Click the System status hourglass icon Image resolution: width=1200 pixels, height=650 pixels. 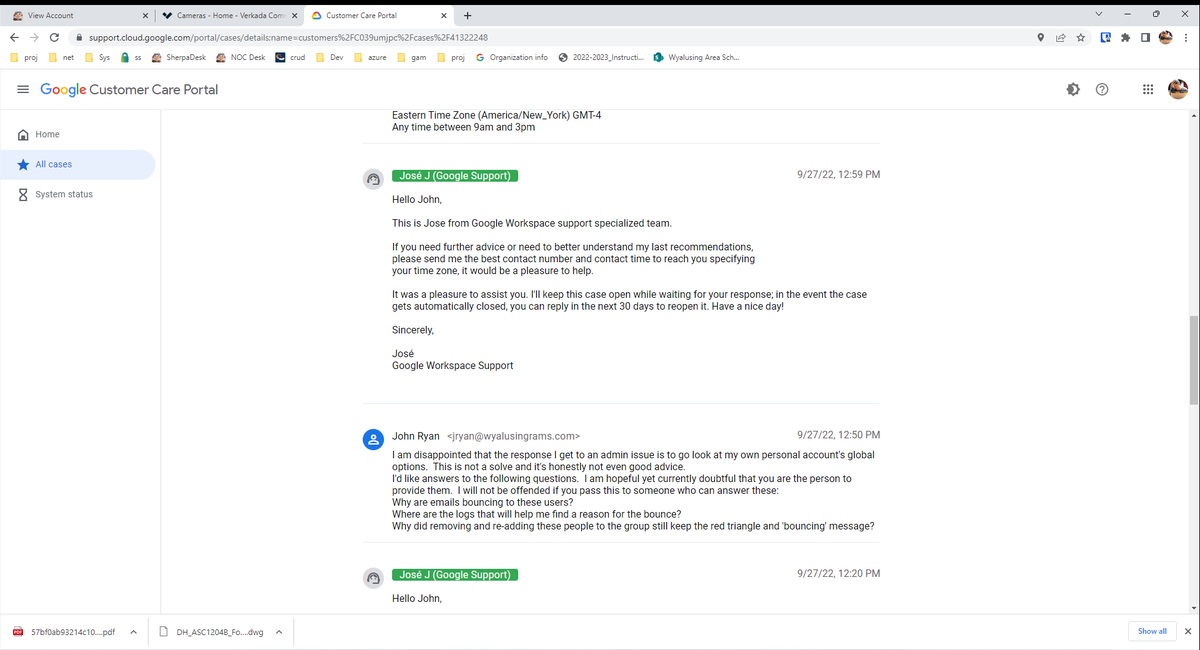point(23,194)
